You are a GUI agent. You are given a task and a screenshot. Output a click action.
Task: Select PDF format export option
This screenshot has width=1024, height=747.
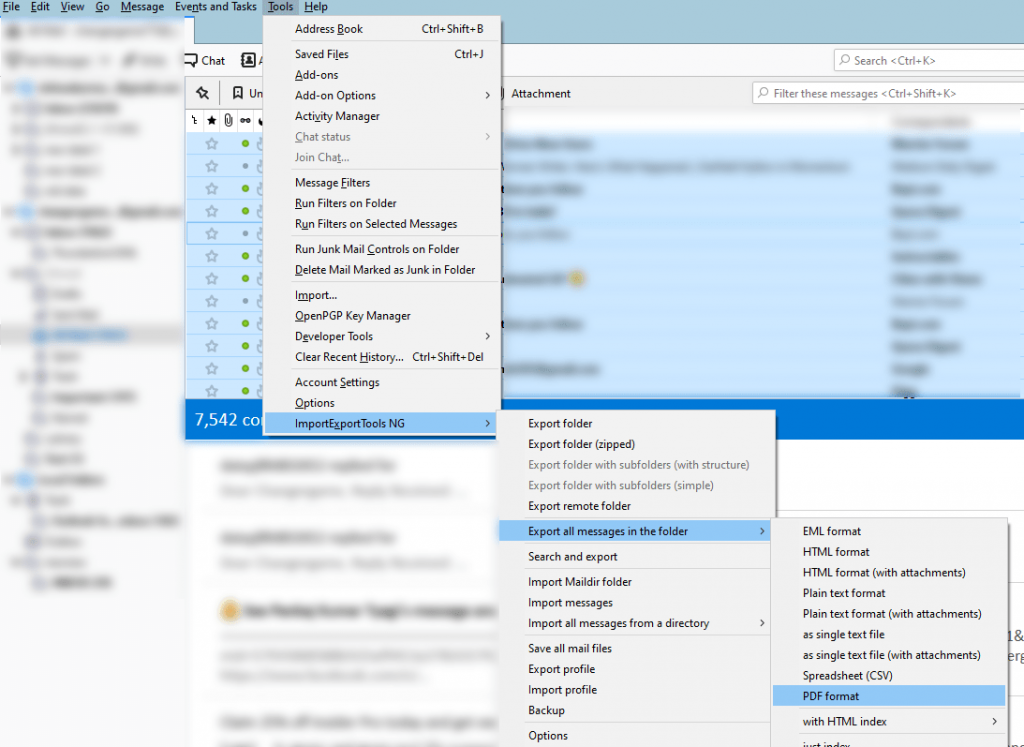pos(889,696)
